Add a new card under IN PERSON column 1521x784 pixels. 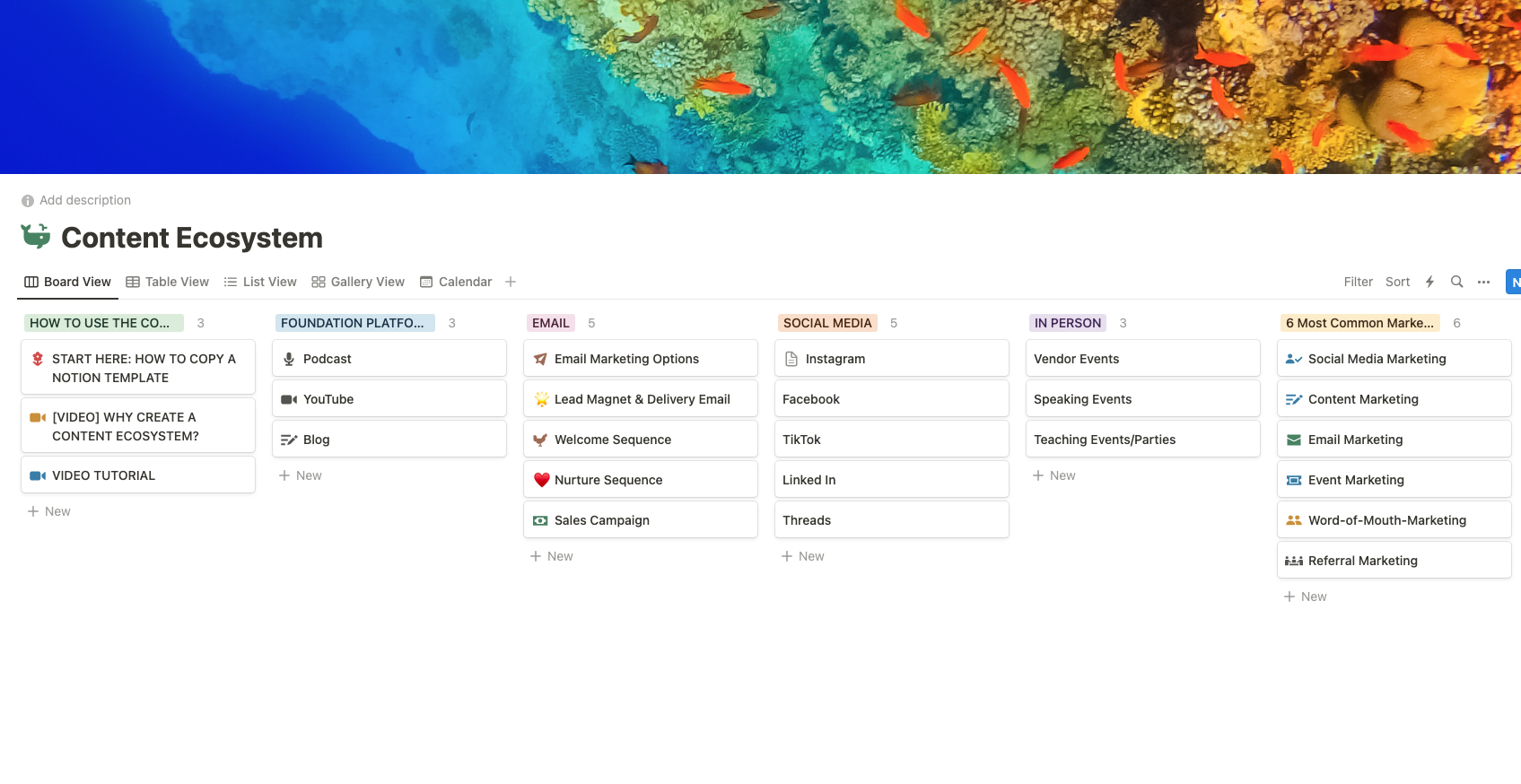(1054, 475)
